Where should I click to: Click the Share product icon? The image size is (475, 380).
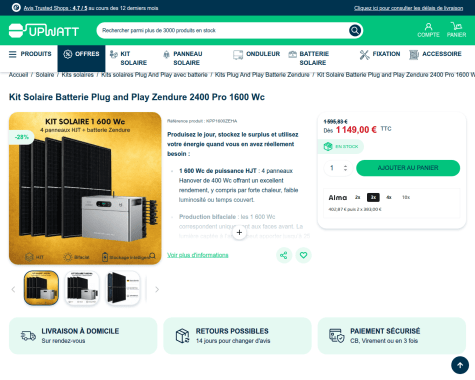click(284, 255)
